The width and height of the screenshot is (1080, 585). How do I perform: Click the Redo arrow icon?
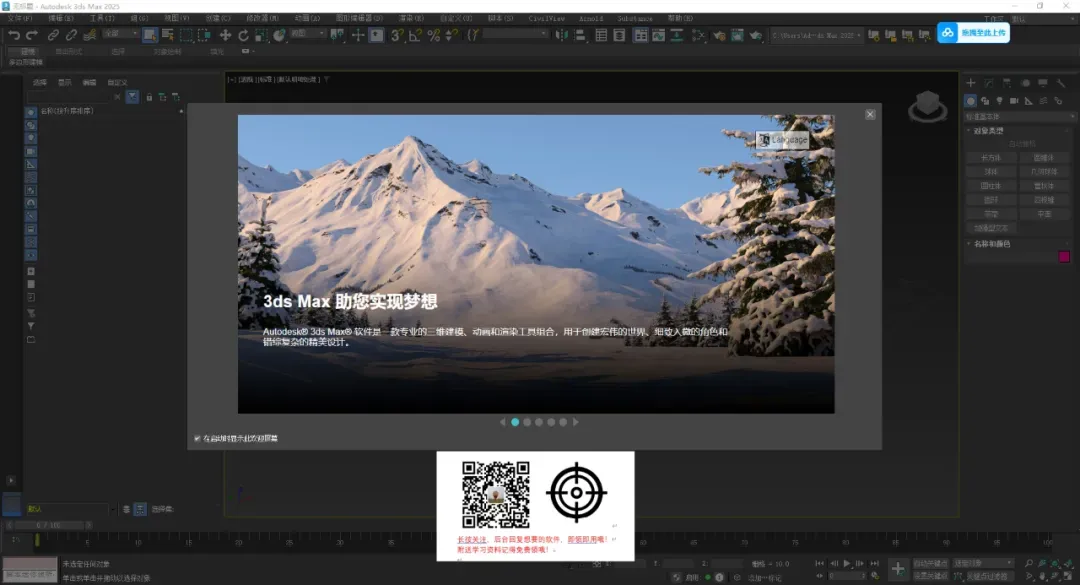tap(32, 35)
